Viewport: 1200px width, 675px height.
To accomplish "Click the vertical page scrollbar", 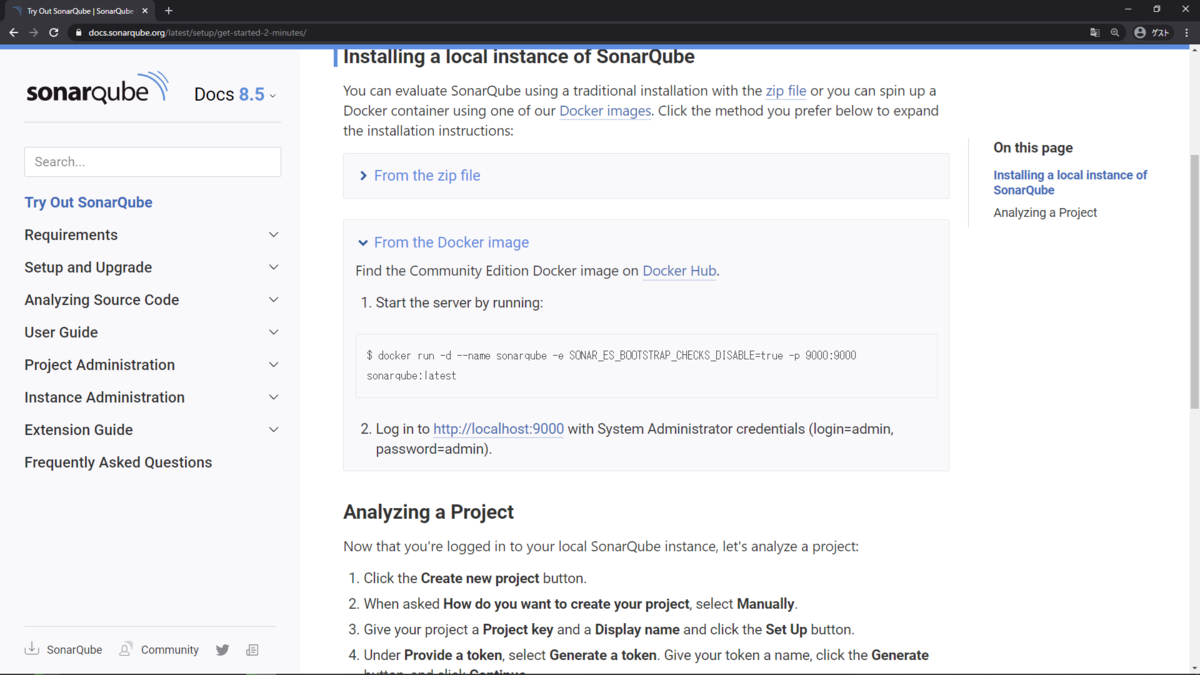I will coord(1194,282).
